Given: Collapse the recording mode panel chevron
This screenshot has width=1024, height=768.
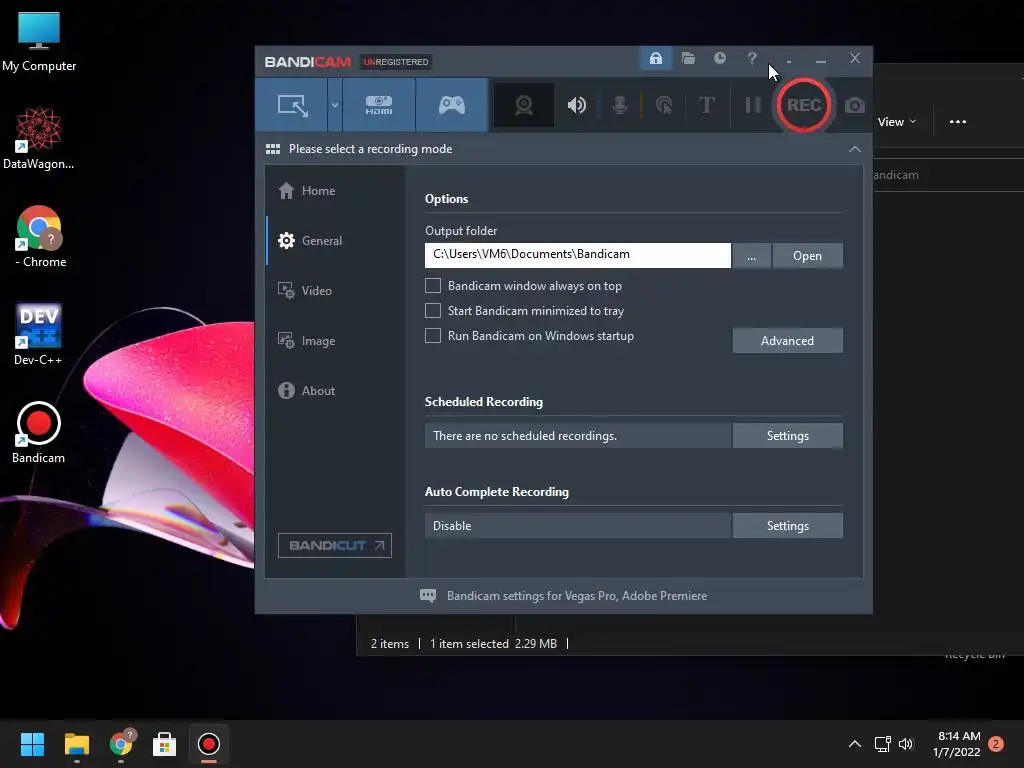Looking at the screenshot, I should [854, 150].
